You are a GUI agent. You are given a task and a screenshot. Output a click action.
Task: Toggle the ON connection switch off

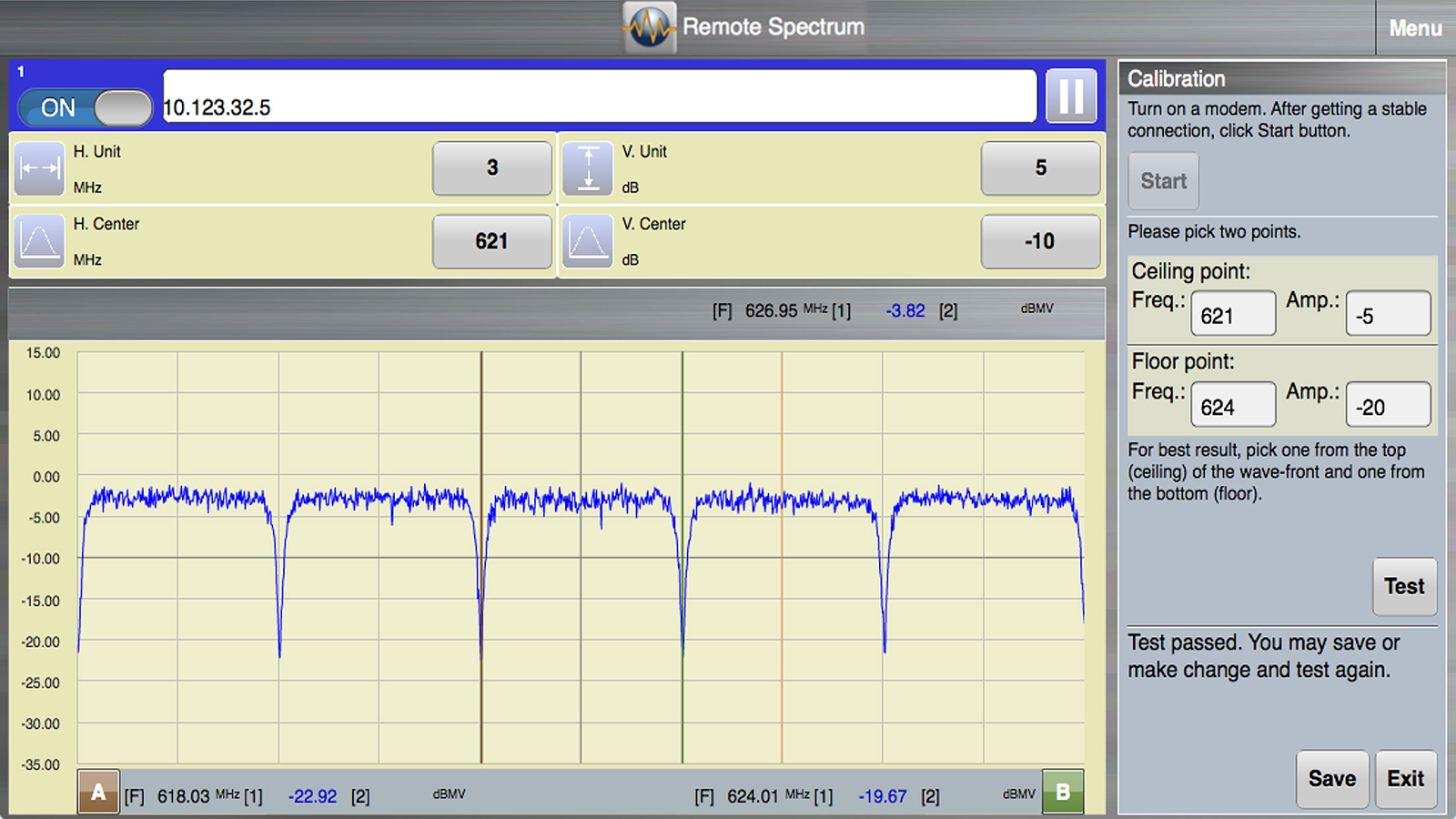(x=85, y=107)
